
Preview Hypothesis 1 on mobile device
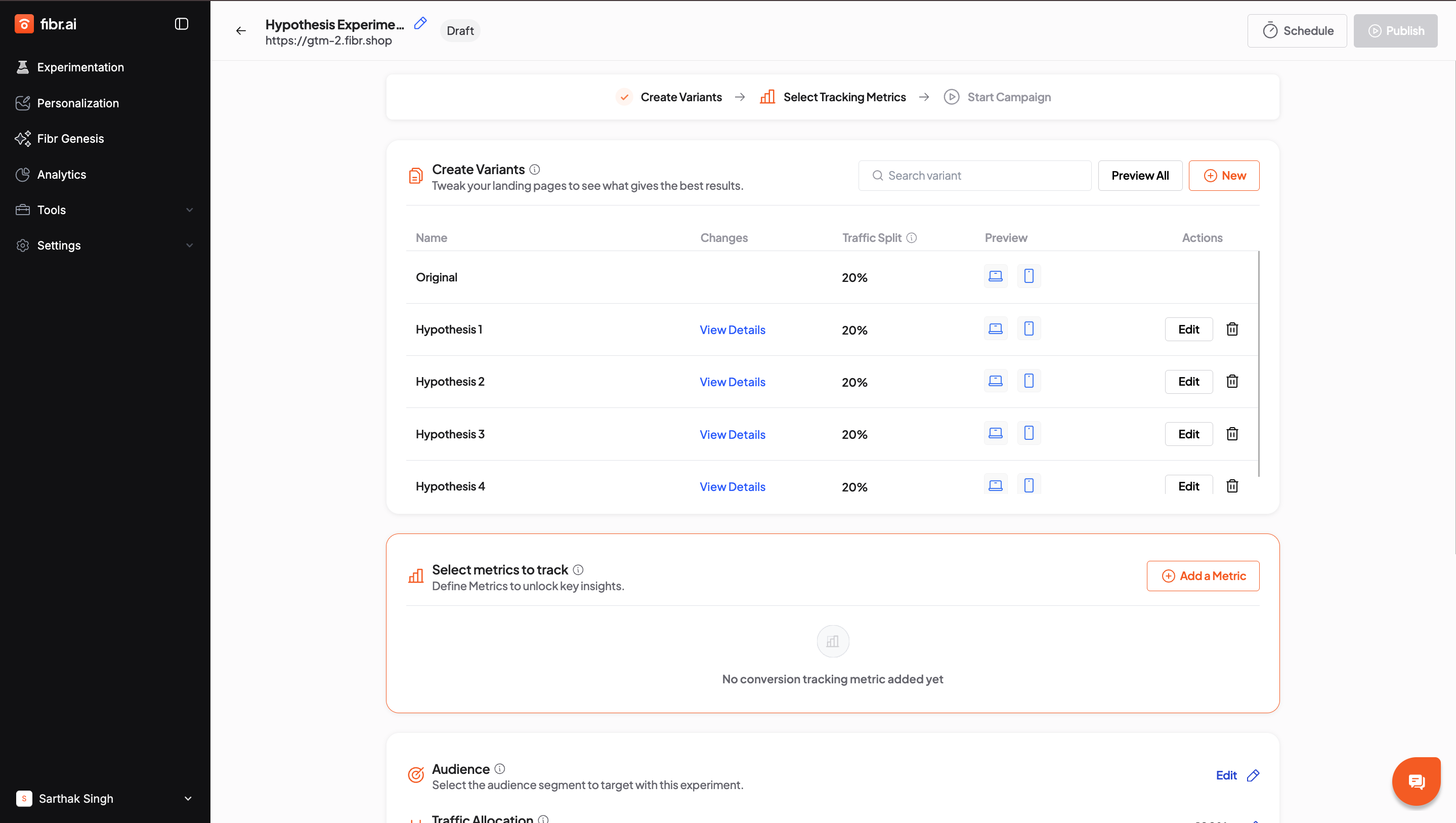point(1029,328)
